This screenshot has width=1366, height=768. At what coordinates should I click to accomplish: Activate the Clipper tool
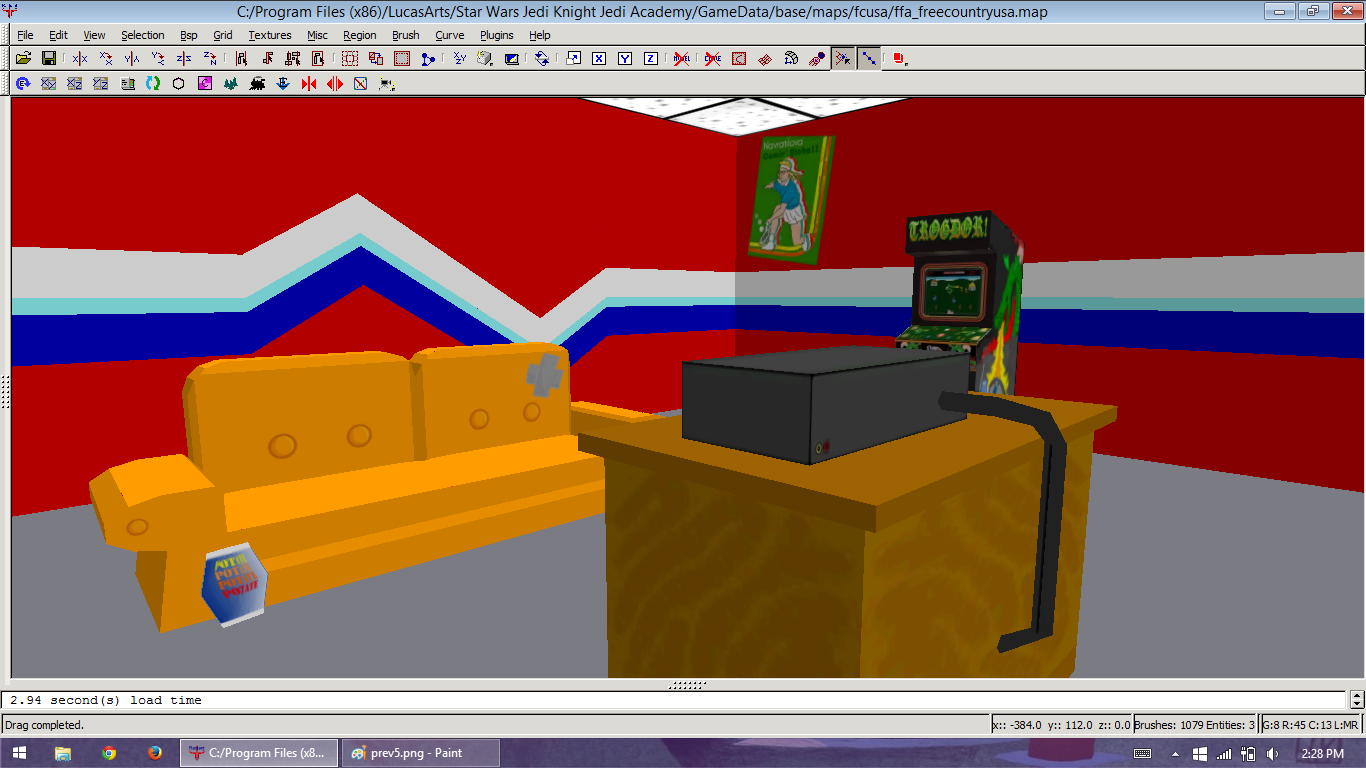pos(428,59)
